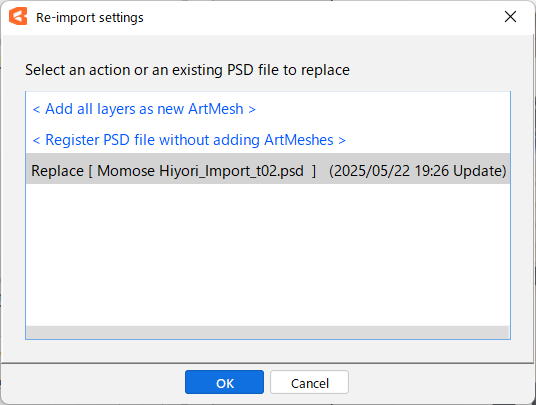Click the left angle bracket before Add all layers
The image size is (536, 405).
36,110
